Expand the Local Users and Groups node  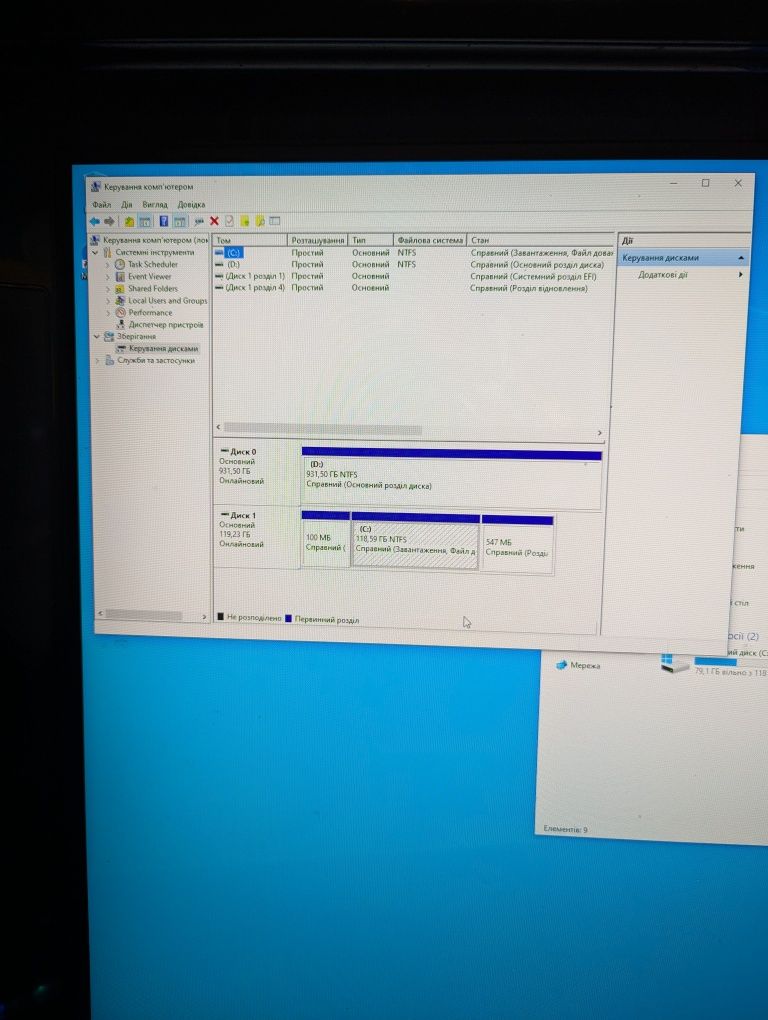pyautogui.click(x=108, y=301)
